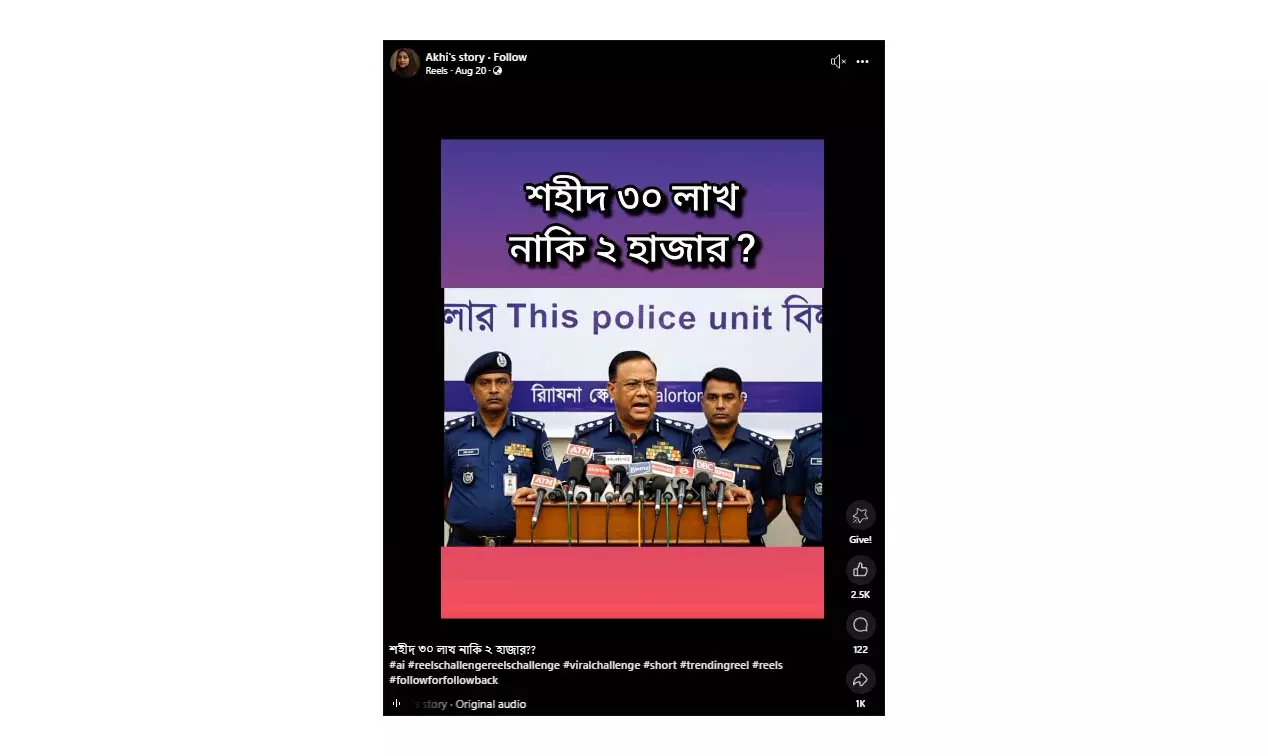Open the #short hashtag

point(660,665)
